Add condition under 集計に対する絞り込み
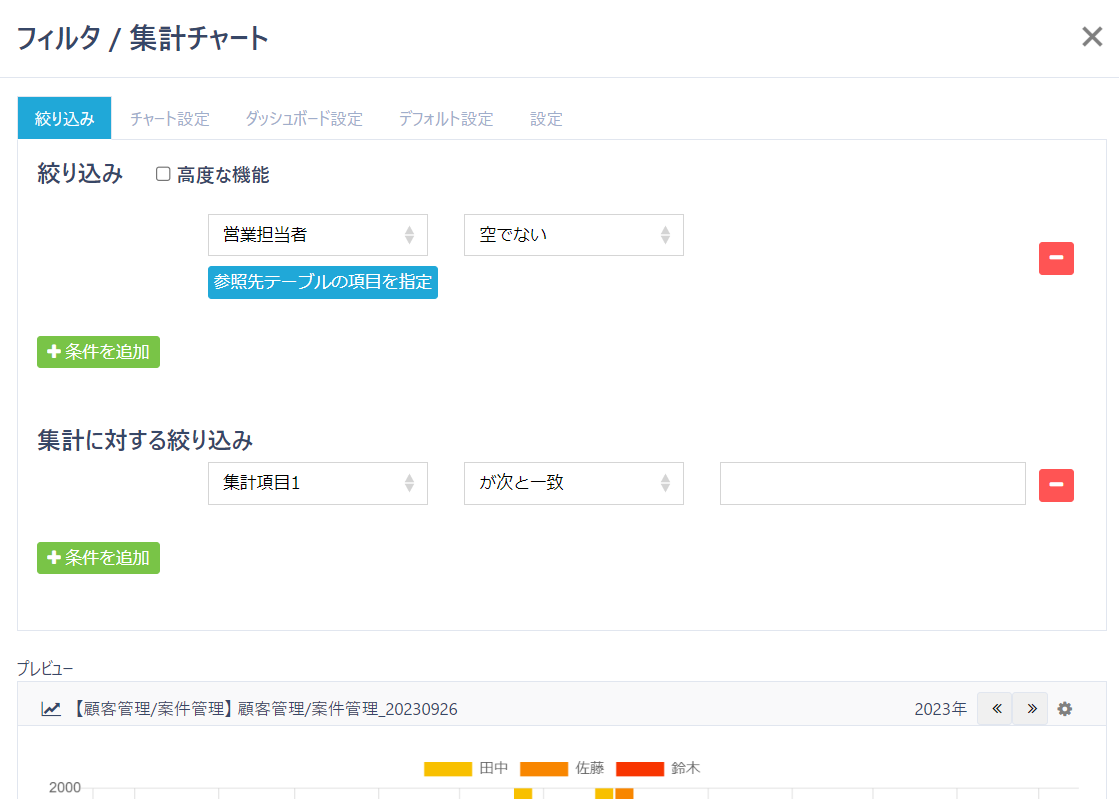 [x=98, y=558]
